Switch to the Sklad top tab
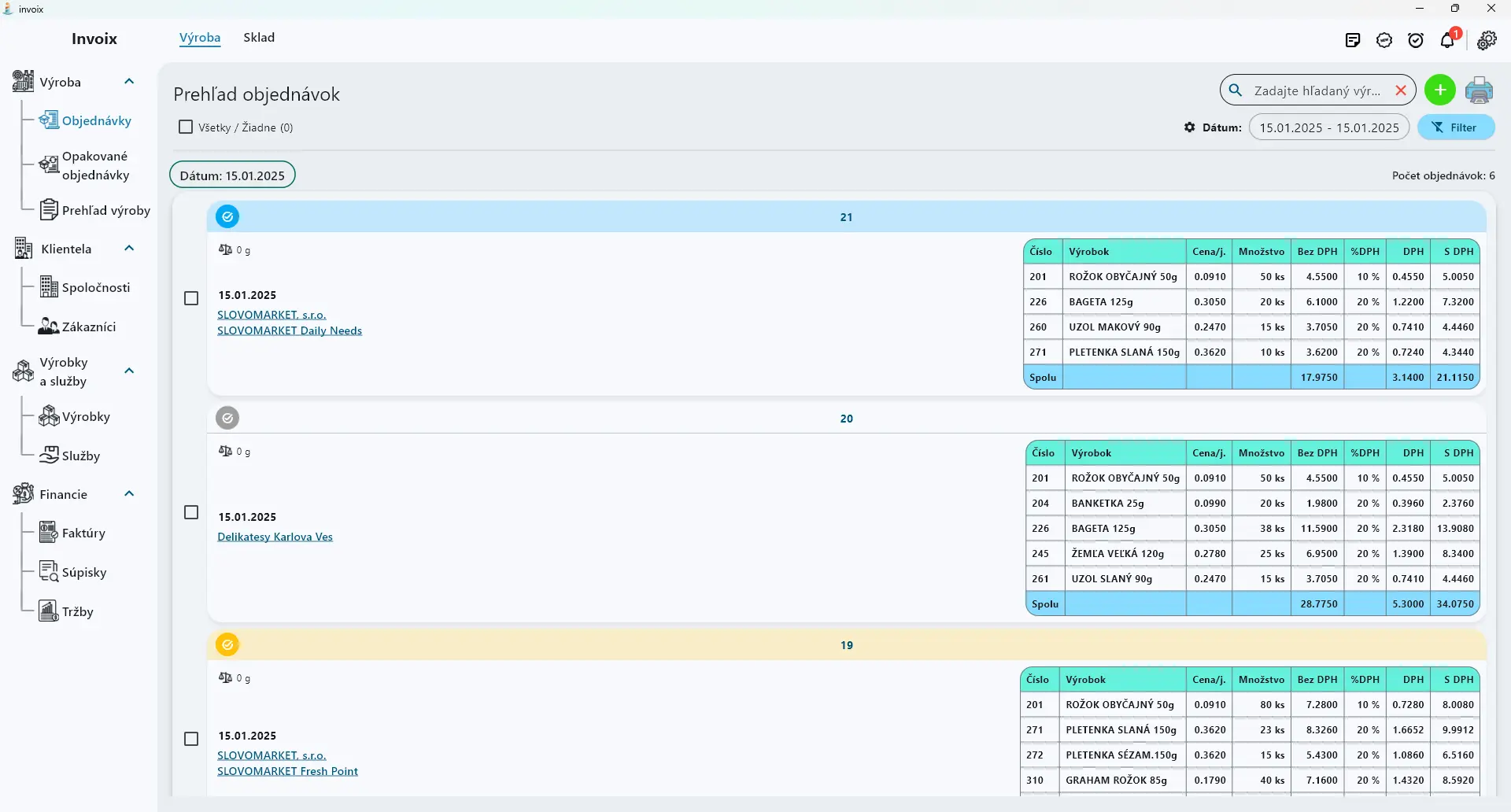Screen dimensions: 1511x812 (259, 38)
